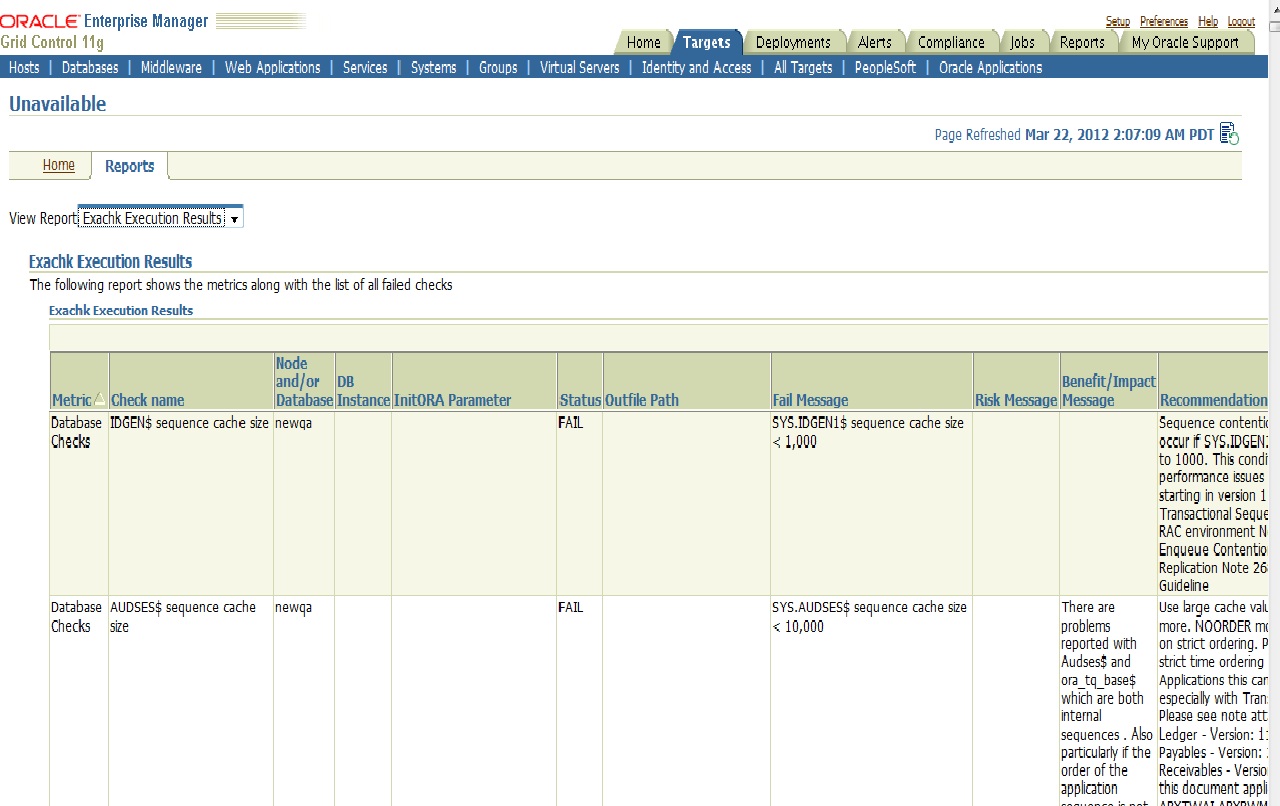Click newqa in the IDGEN$ row
Image resolution: width=1280 pixels, height=806 pixels.
click(x=293, y=423)
